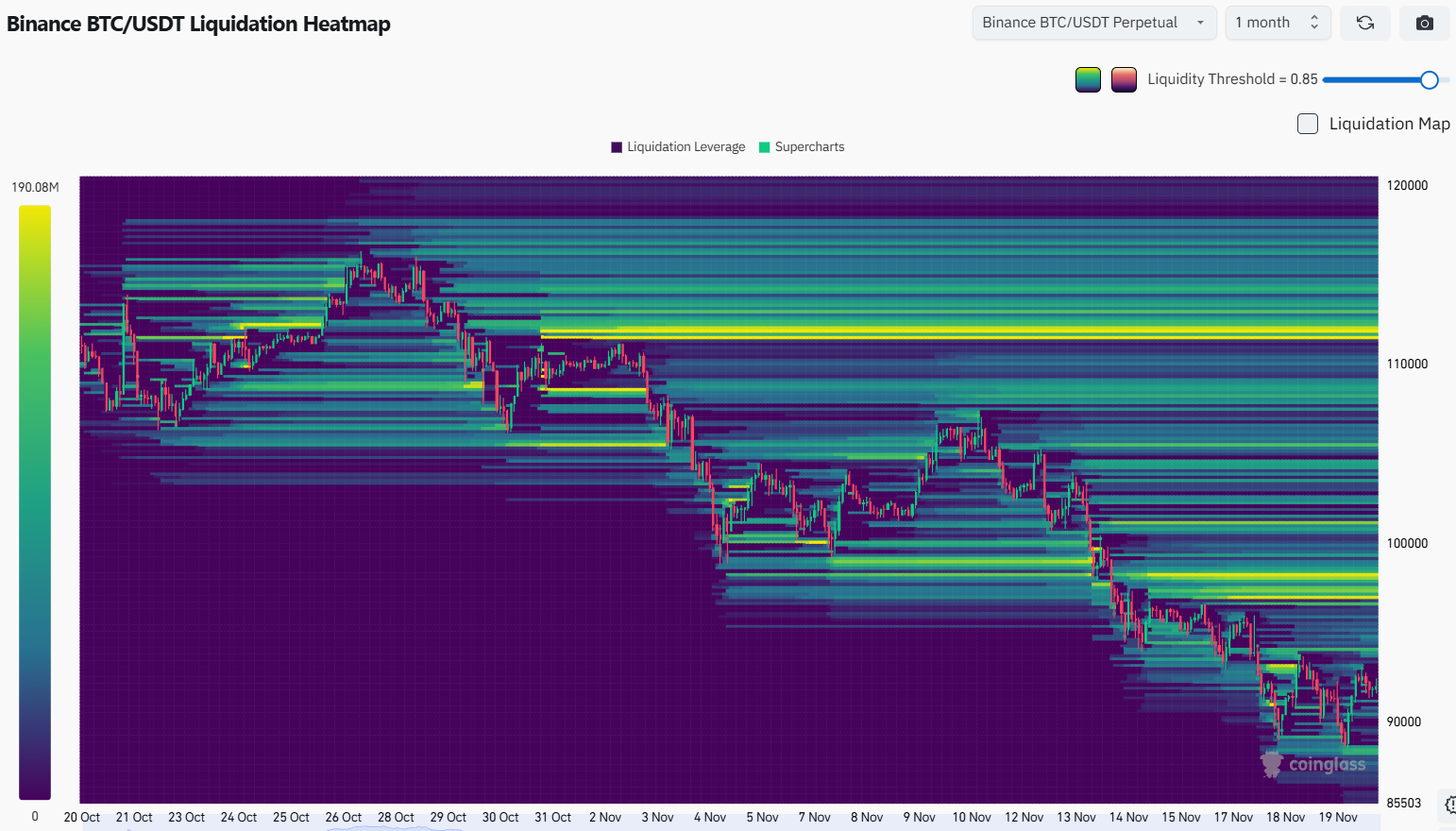Click the green Supercharts legend square
1456x831 pixels.
pyautogui.click(x=765, y=147)
